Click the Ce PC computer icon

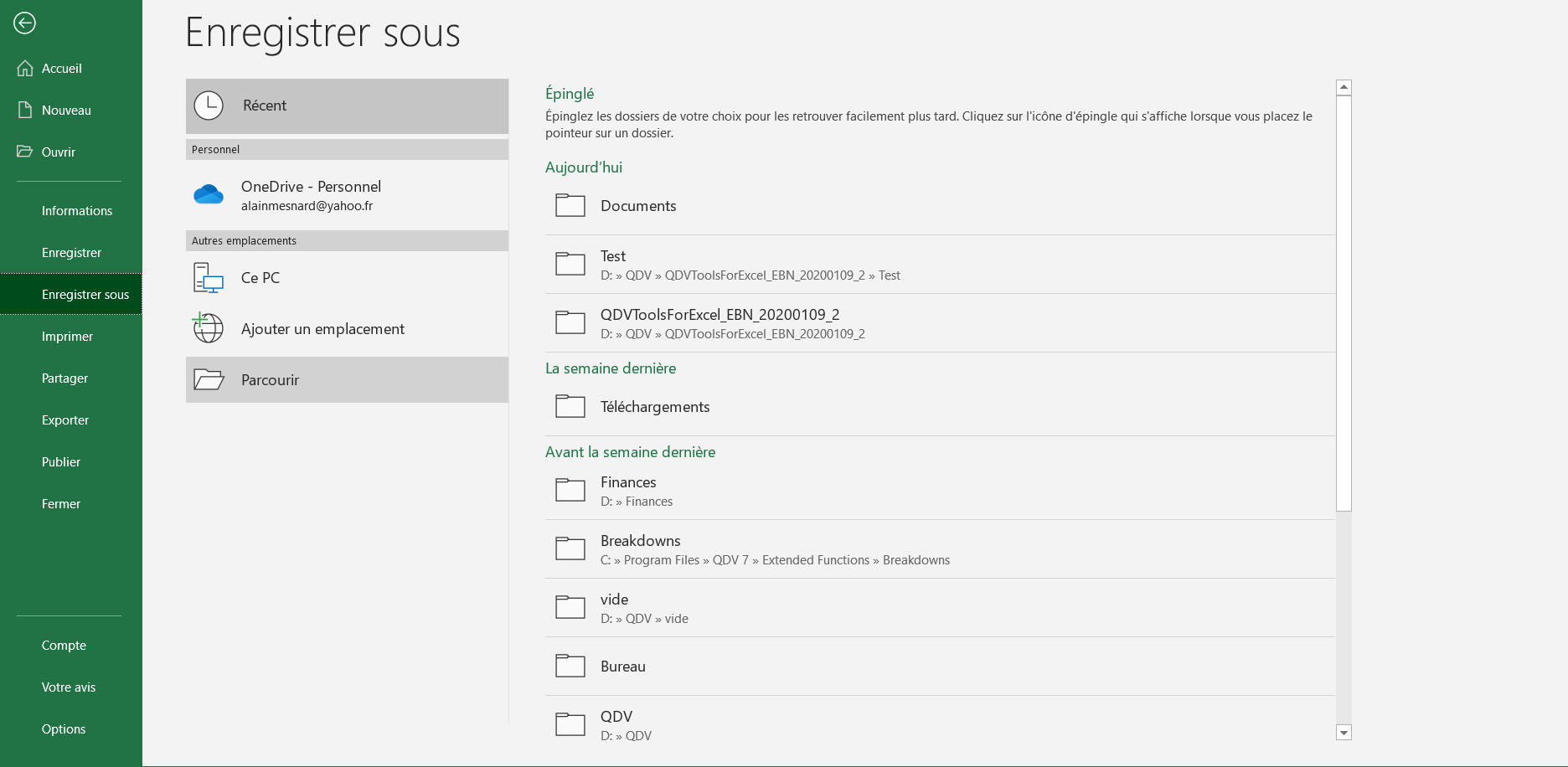(x=209, y=278)
